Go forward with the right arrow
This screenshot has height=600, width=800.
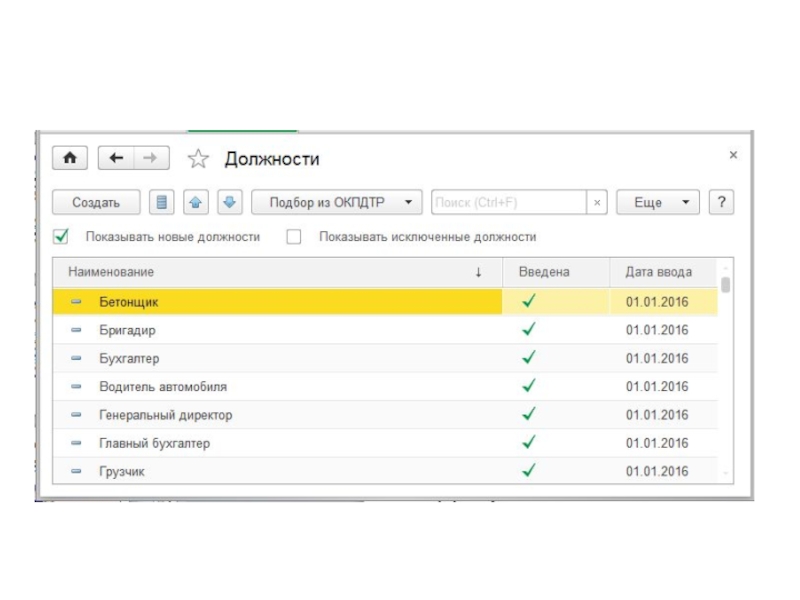coord(150,158)
